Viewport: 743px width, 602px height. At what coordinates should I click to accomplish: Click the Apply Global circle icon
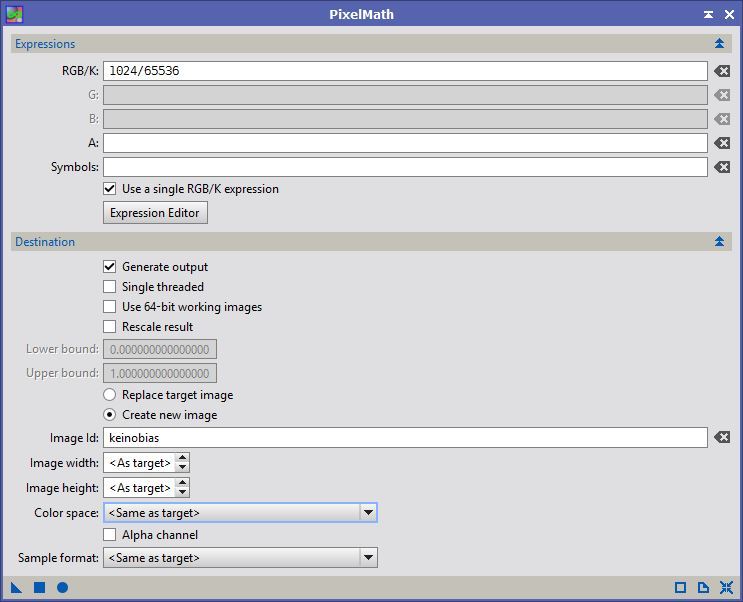coord(62,588)
